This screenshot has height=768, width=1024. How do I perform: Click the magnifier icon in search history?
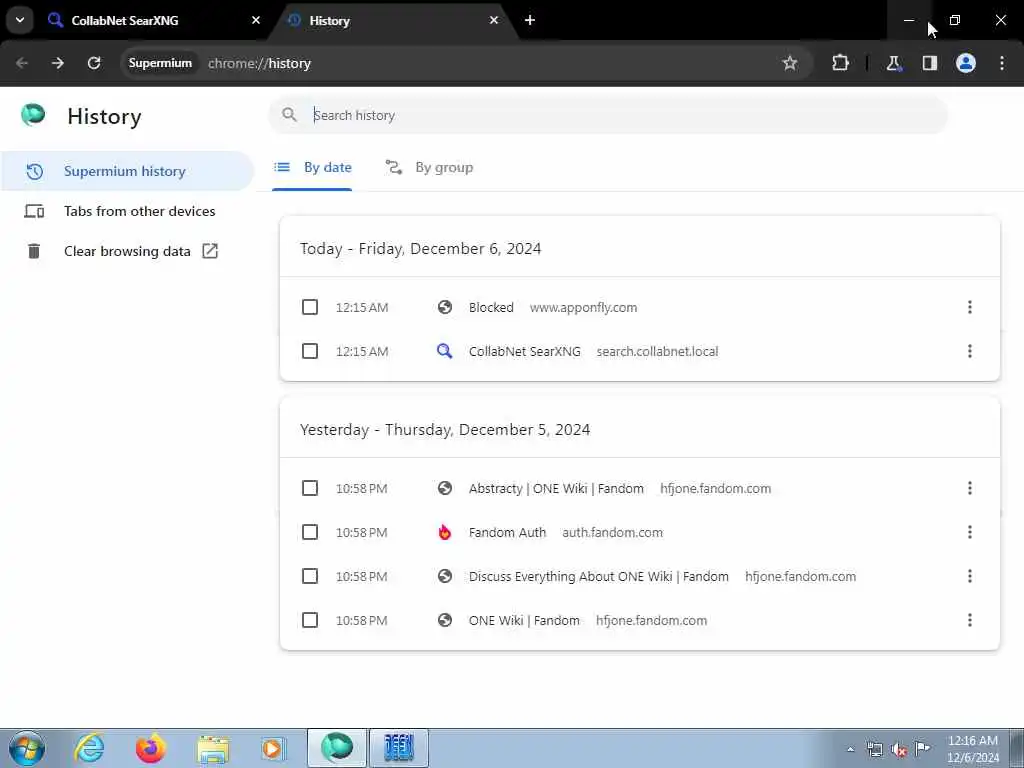(x=289, y=116)
